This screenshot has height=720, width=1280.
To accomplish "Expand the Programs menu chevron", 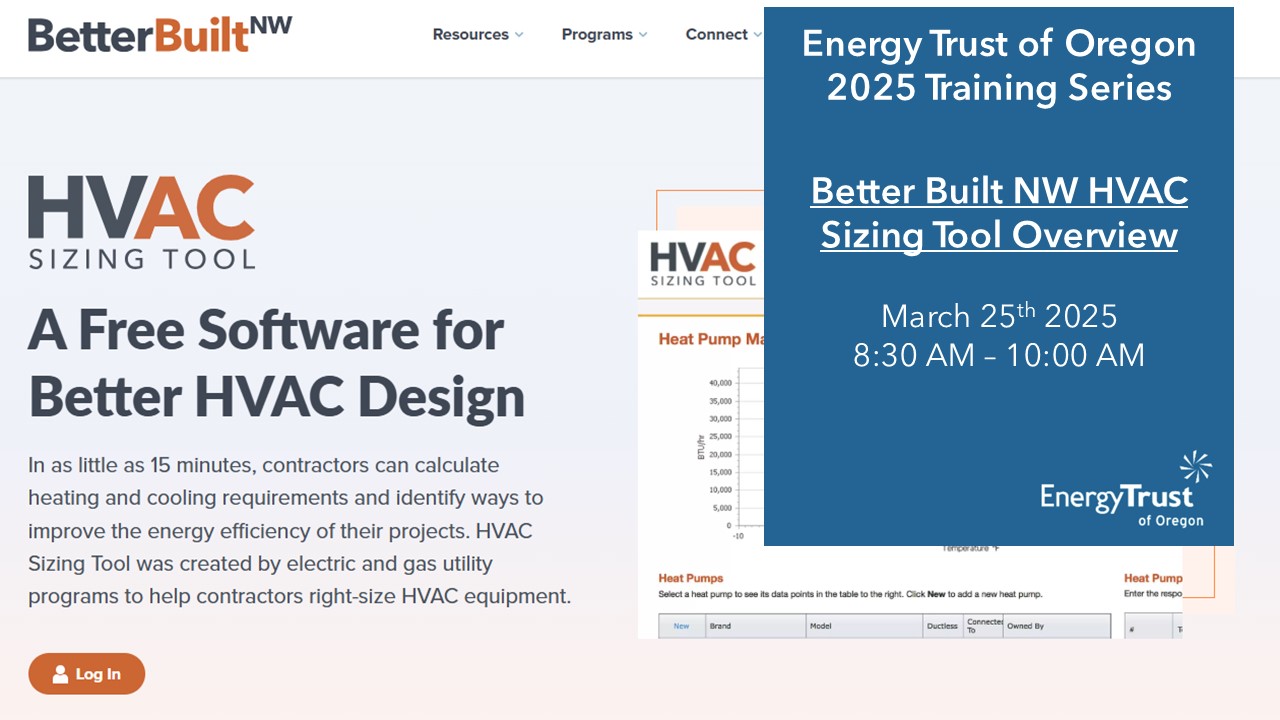I will coord(643,35).
